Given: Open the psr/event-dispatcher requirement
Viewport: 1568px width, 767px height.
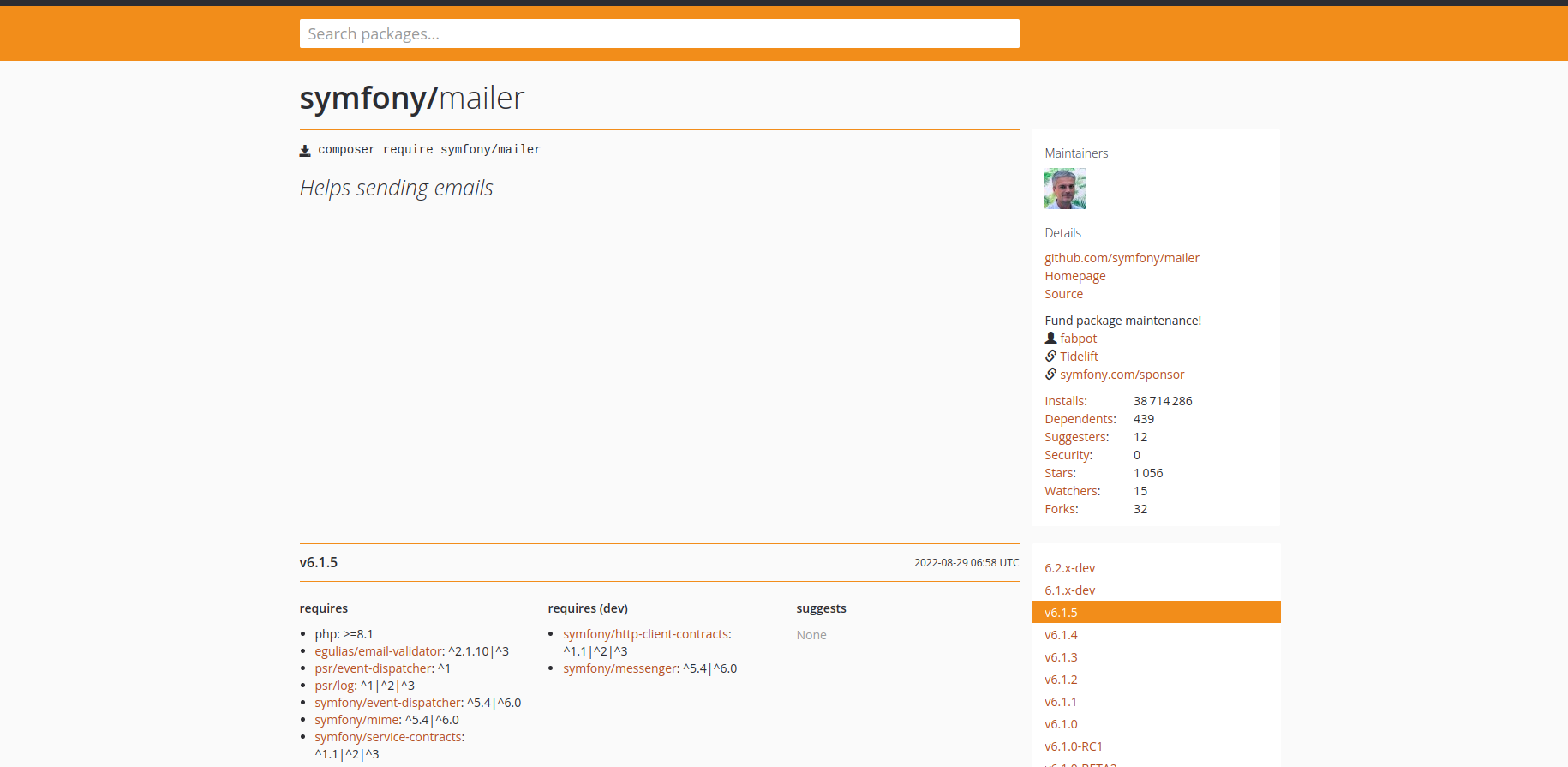Looking at the screenshot, I should 374,668.
